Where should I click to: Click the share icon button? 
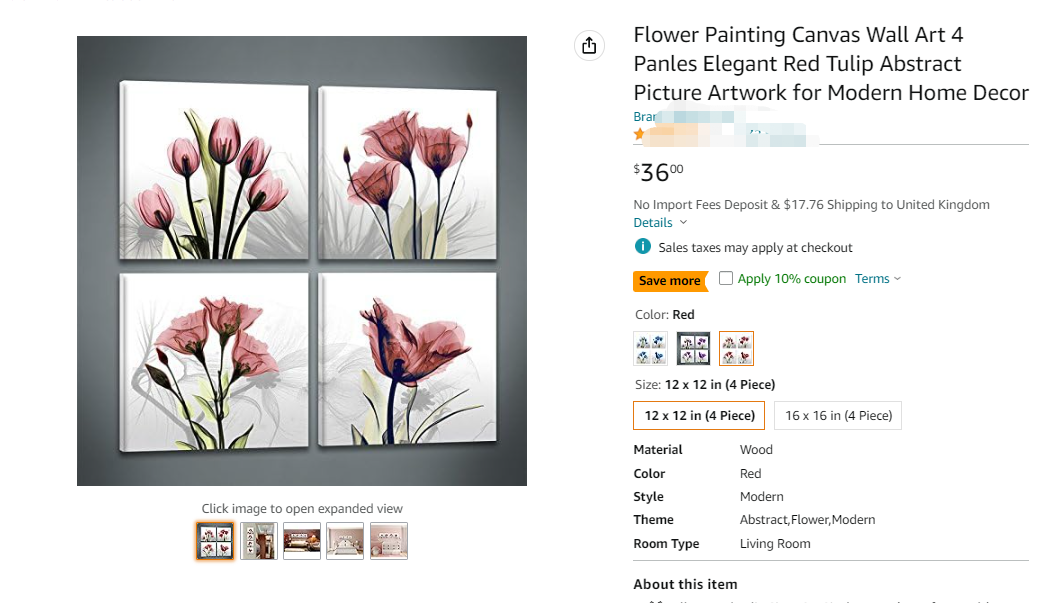[x=589, y=45]
